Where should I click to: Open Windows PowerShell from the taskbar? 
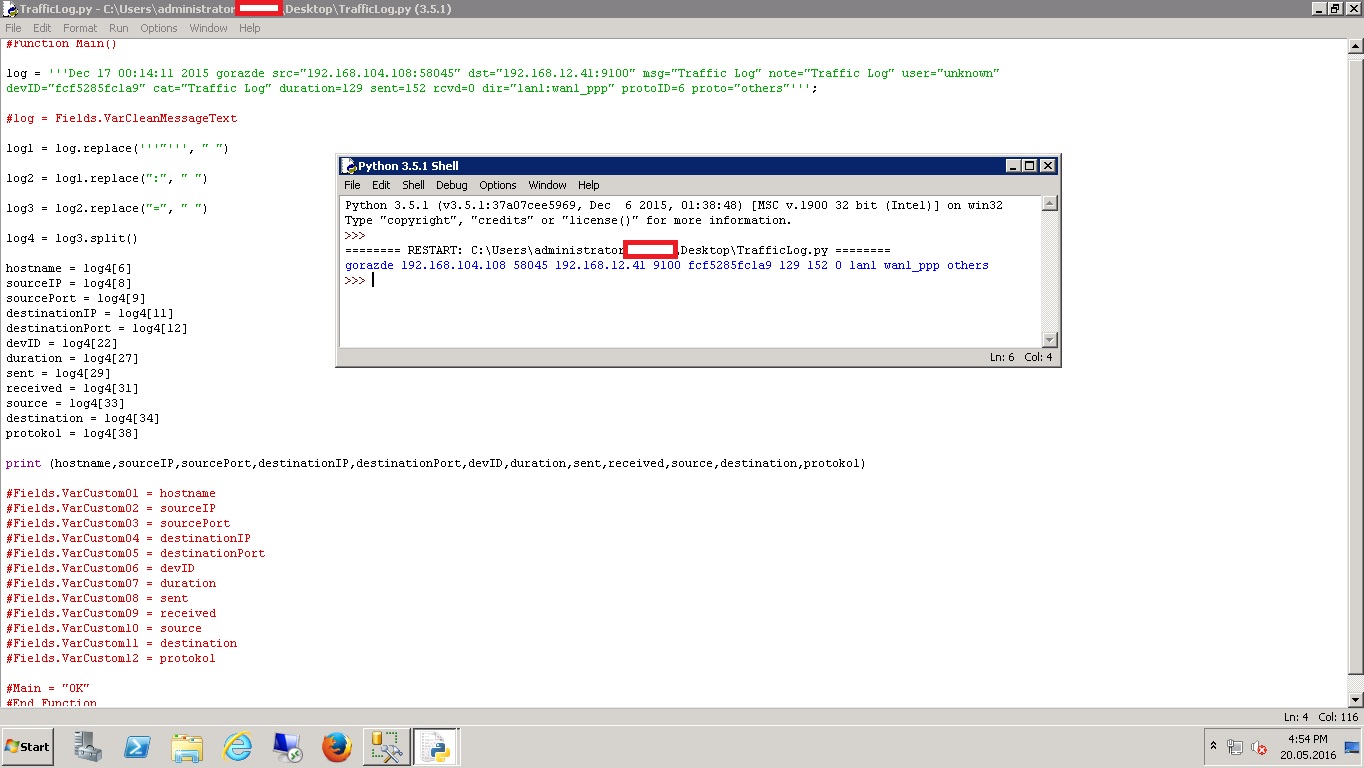coord(137,746)
